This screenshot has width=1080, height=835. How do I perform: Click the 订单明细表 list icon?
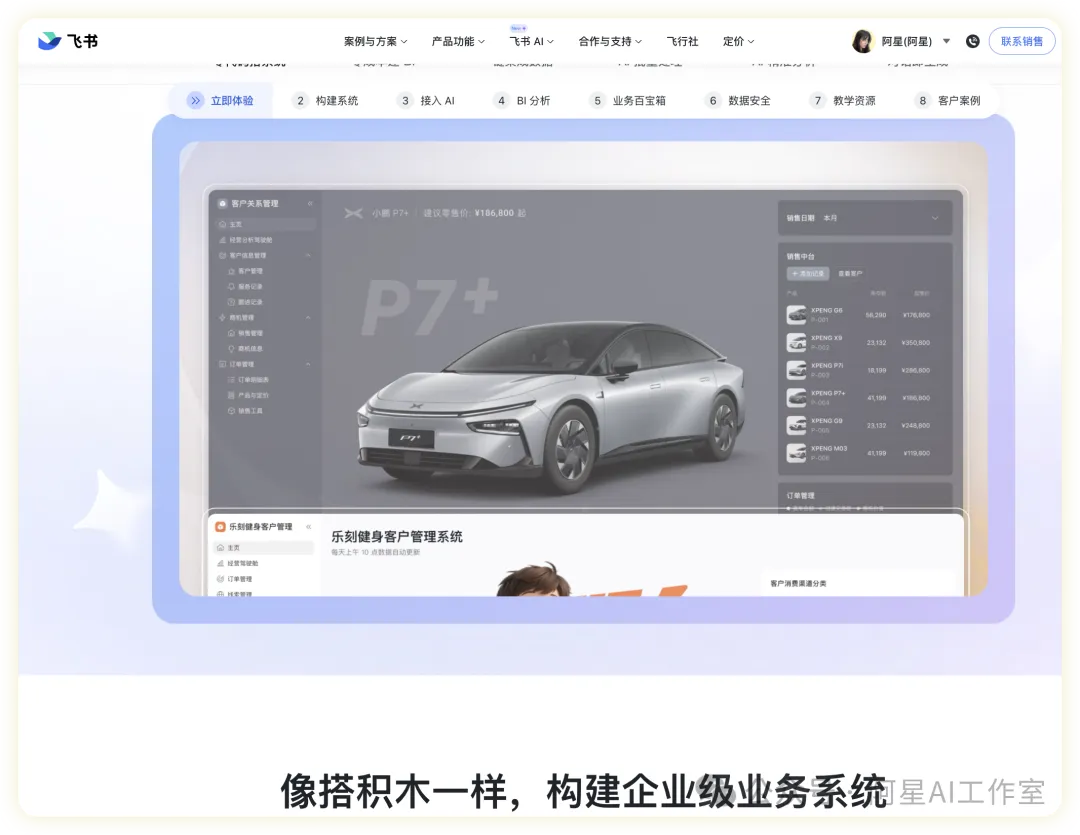(231, 380)
